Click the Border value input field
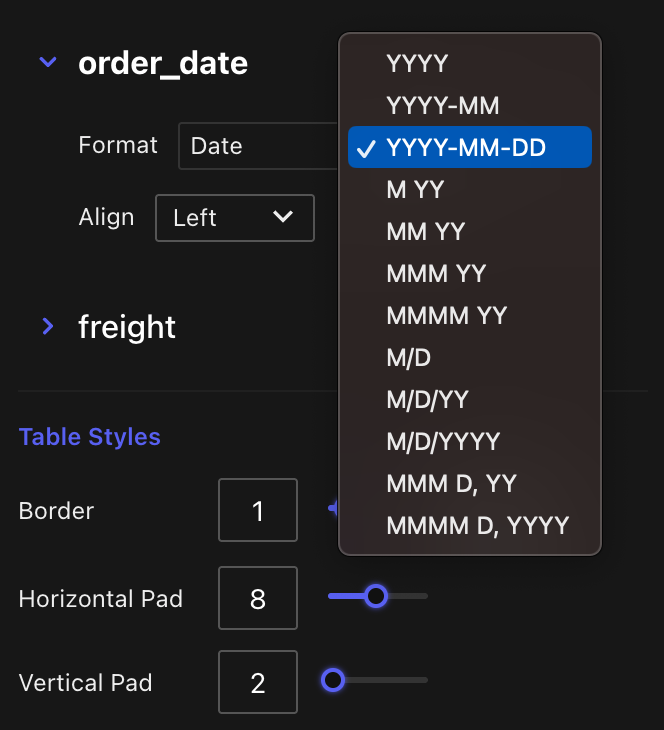 point(258,510)
